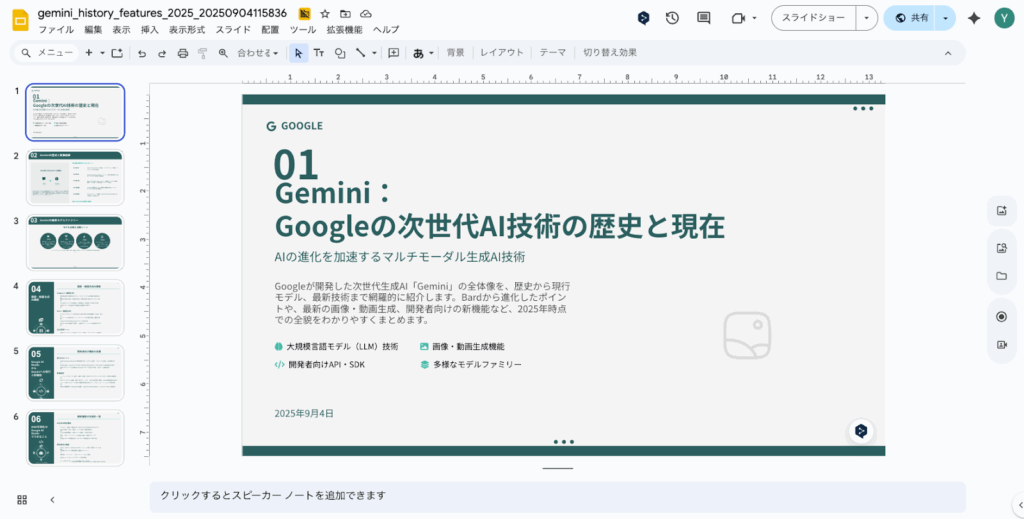The image size is (1024, 519).
Task: Select slide 4 thumbnail in filmstrip
Action: [x=76, y=307]
